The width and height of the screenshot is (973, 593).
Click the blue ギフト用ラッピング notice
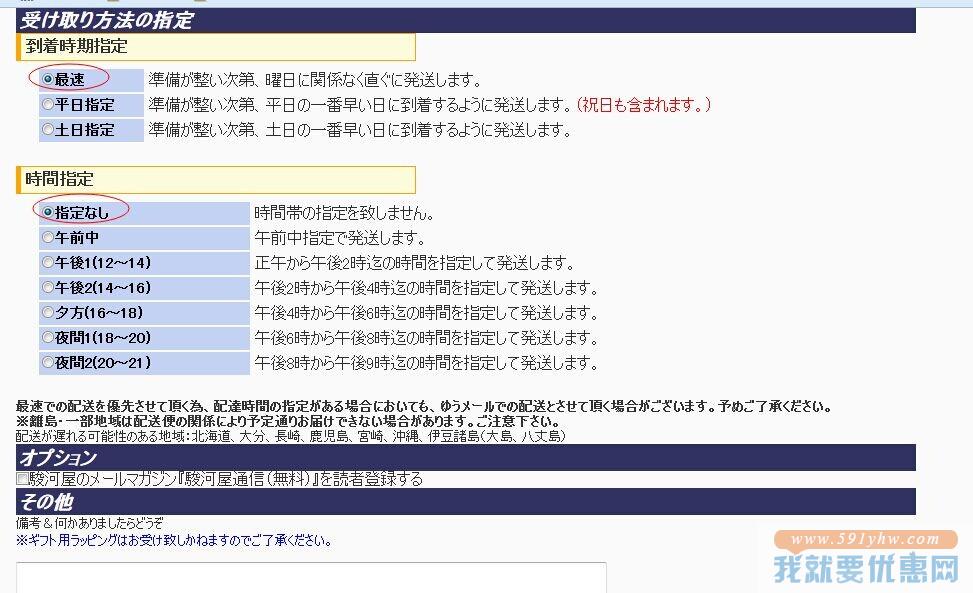174,541
